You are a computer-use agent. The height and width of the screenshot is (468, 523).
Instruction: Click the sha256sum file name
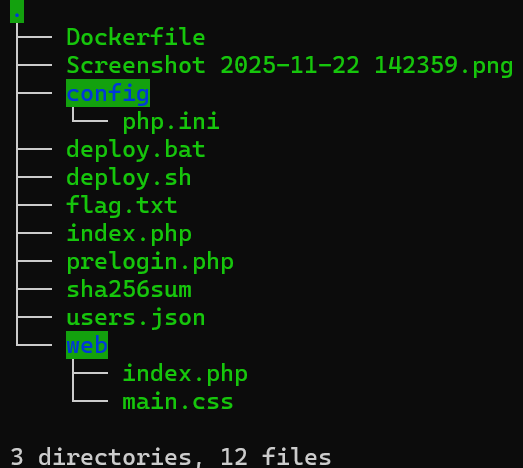click(x=129, y=290)
